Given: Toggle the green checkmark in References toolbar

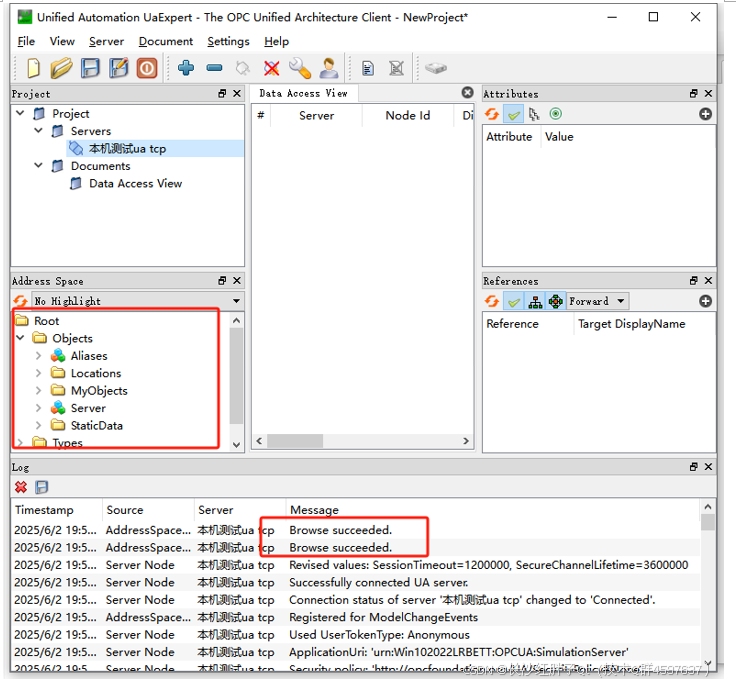Looking at the screenshot, I should 513,301.
